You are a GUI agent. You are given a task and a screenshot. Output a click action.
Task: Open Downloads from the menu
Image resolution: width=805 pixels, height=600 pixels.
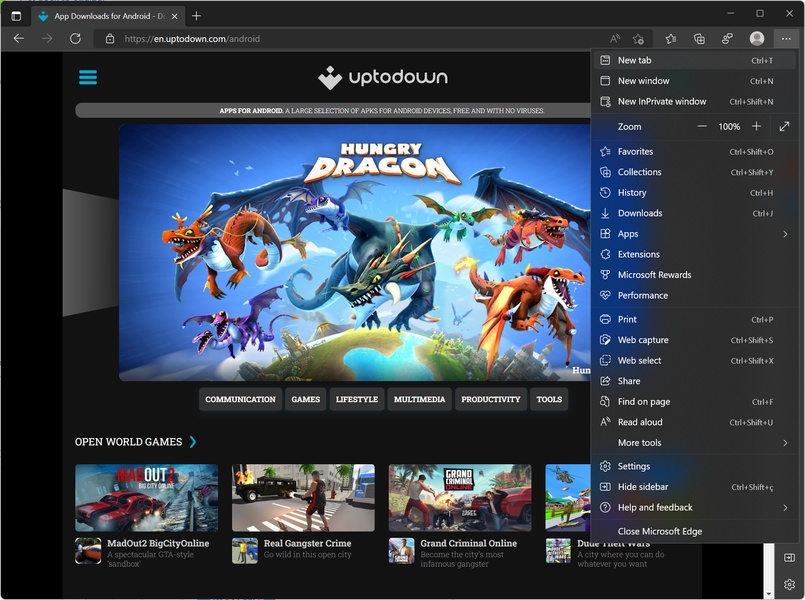tap(640, 213)
